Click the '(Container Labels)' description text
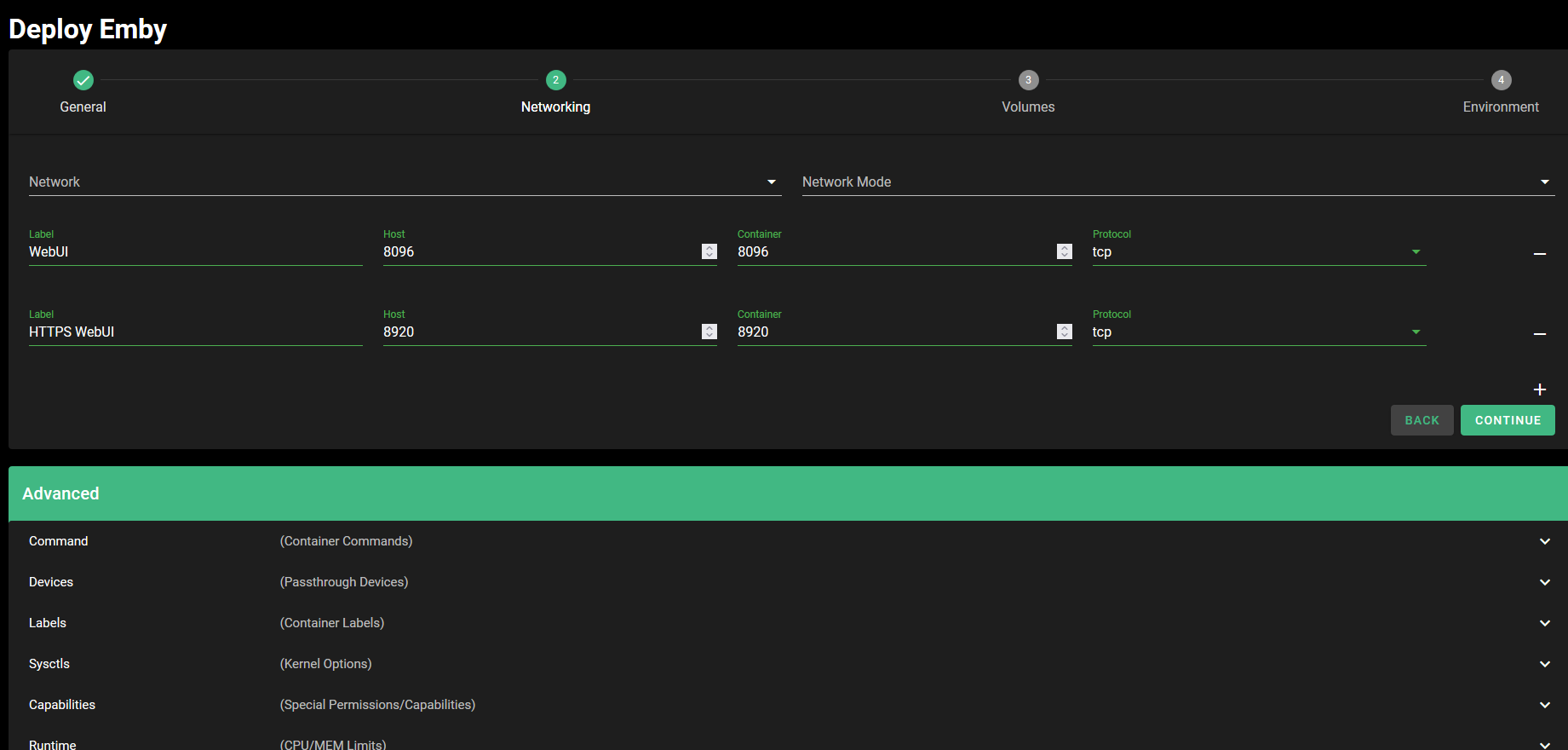 pyautogui.click(x=332, y=623)
